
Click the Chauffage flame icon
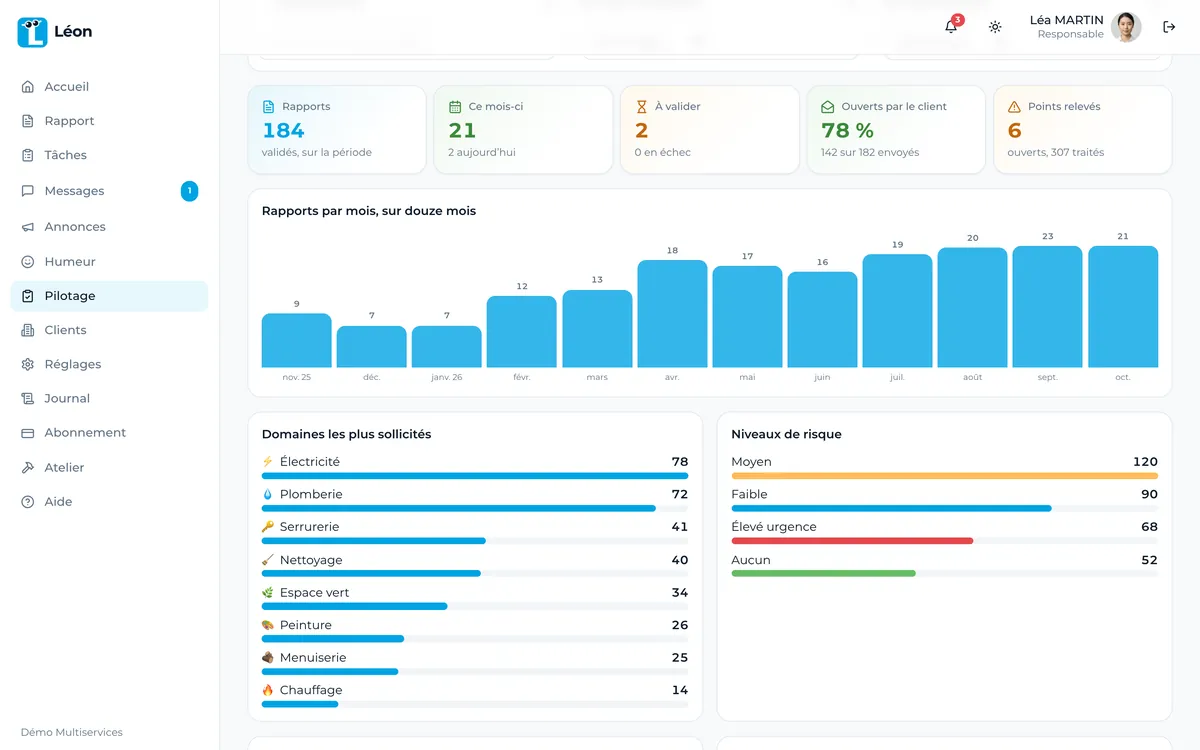tap(268, 690)
